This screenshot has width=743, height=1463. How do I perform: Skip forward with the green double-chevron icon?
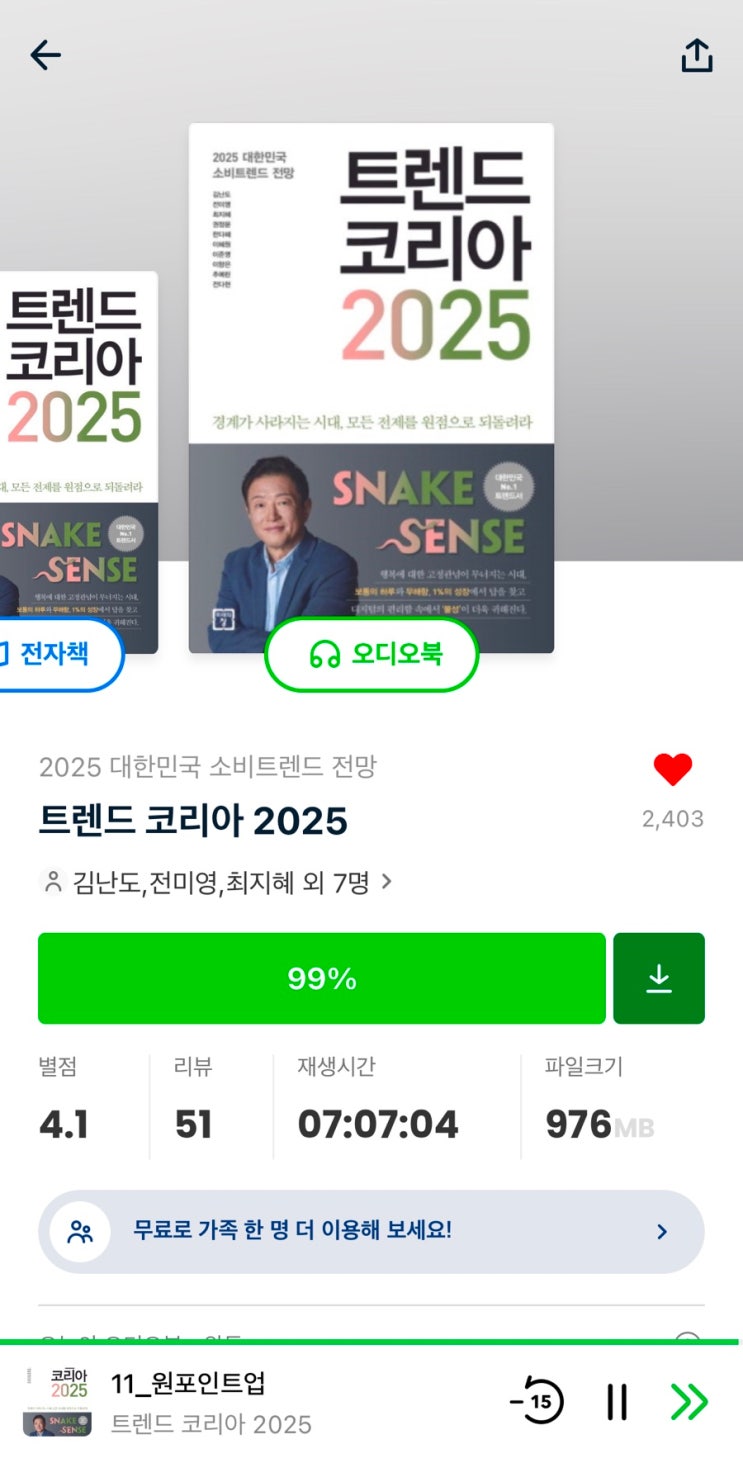click(689, 1401)
